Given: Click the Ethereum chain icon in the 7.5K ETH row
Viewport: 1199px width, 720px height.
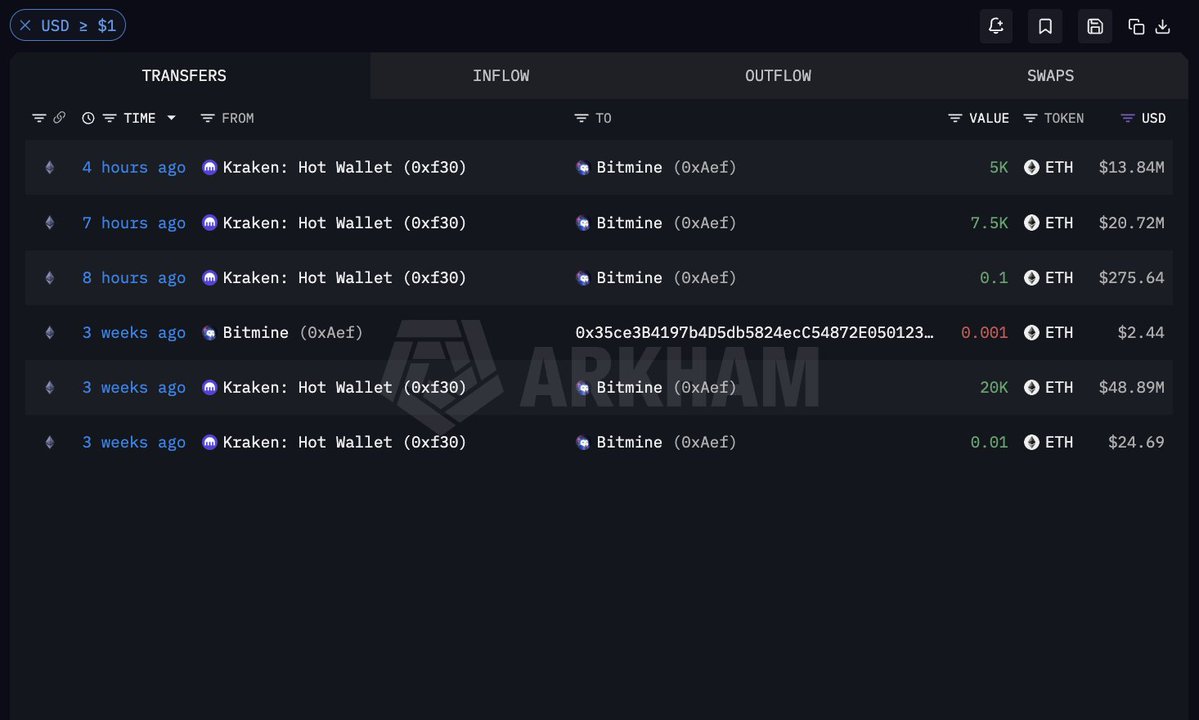Looking at the screenshot, I should [x=50, y=222].
